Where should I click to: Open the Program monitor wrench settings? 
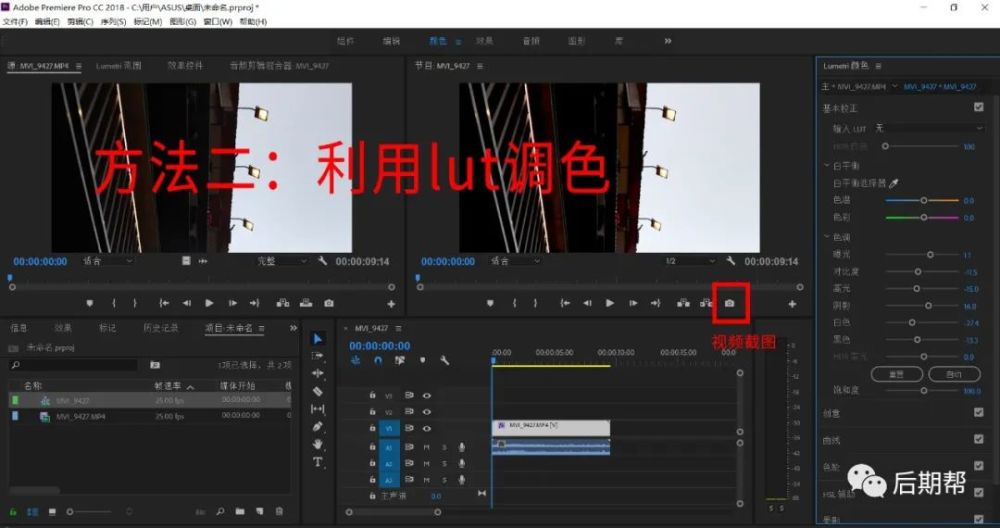(x=730, y=261)
